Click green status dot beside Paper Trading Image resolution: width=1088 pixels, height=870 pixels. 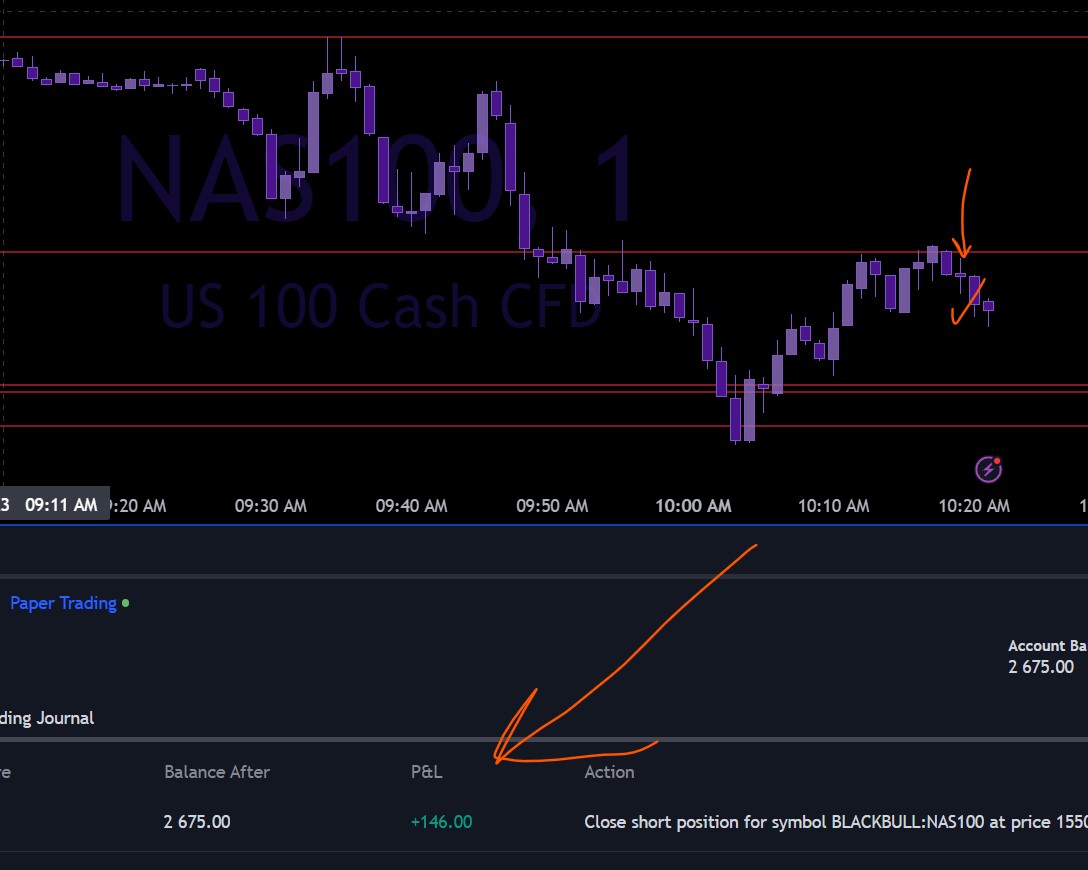click(x=126, y=603)
